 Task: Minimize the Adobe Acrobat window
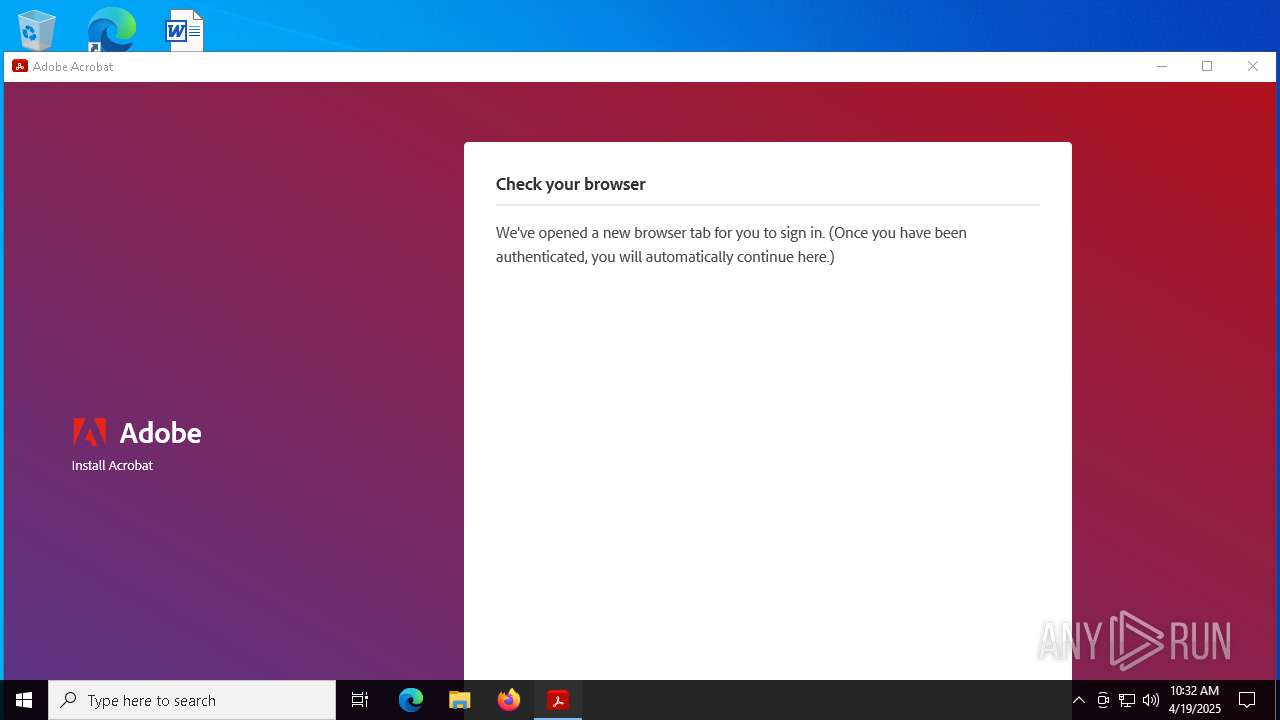coord(1162,66)
